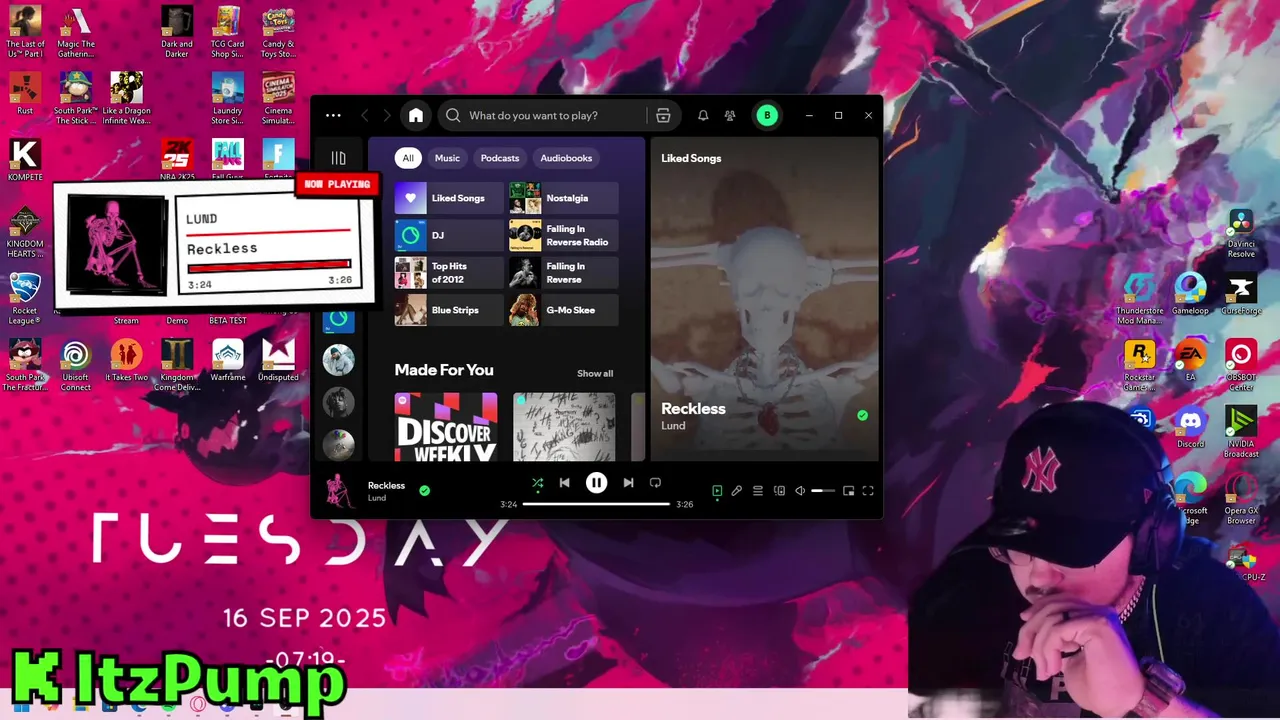Open Discover Weekly card

pos(446,427)
